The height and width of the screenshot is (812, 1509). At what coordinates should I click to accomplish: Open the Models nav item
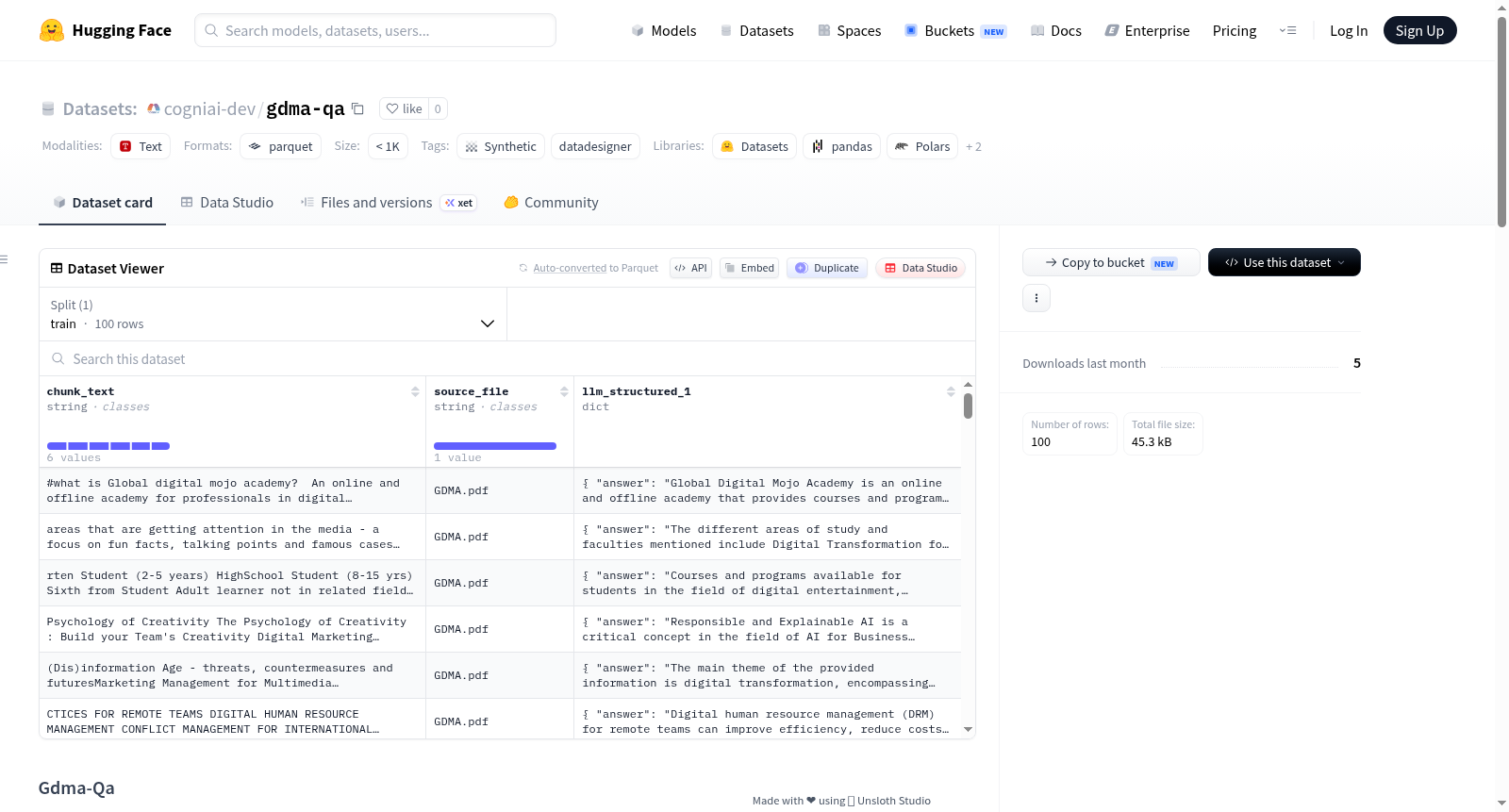coord(664,31)
